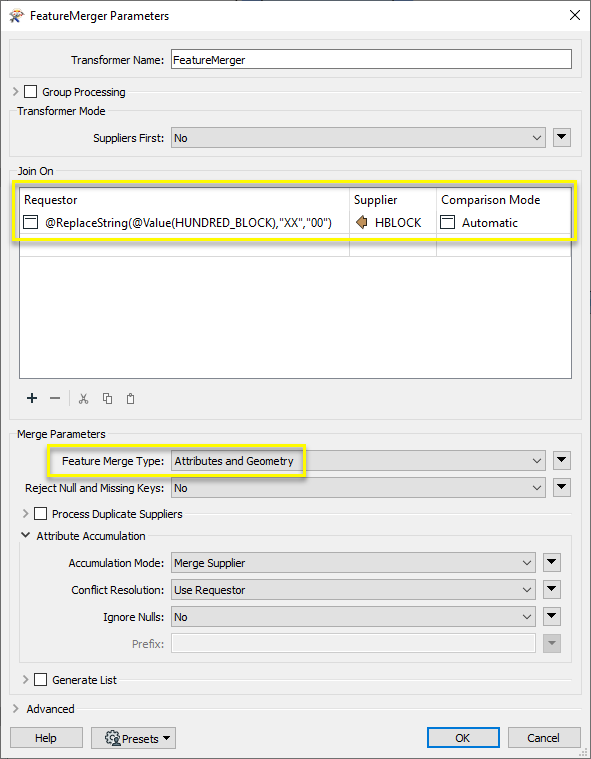Click the scissors cut icon
The height and width of the screenshot is (759, 591).
point(83,399)
